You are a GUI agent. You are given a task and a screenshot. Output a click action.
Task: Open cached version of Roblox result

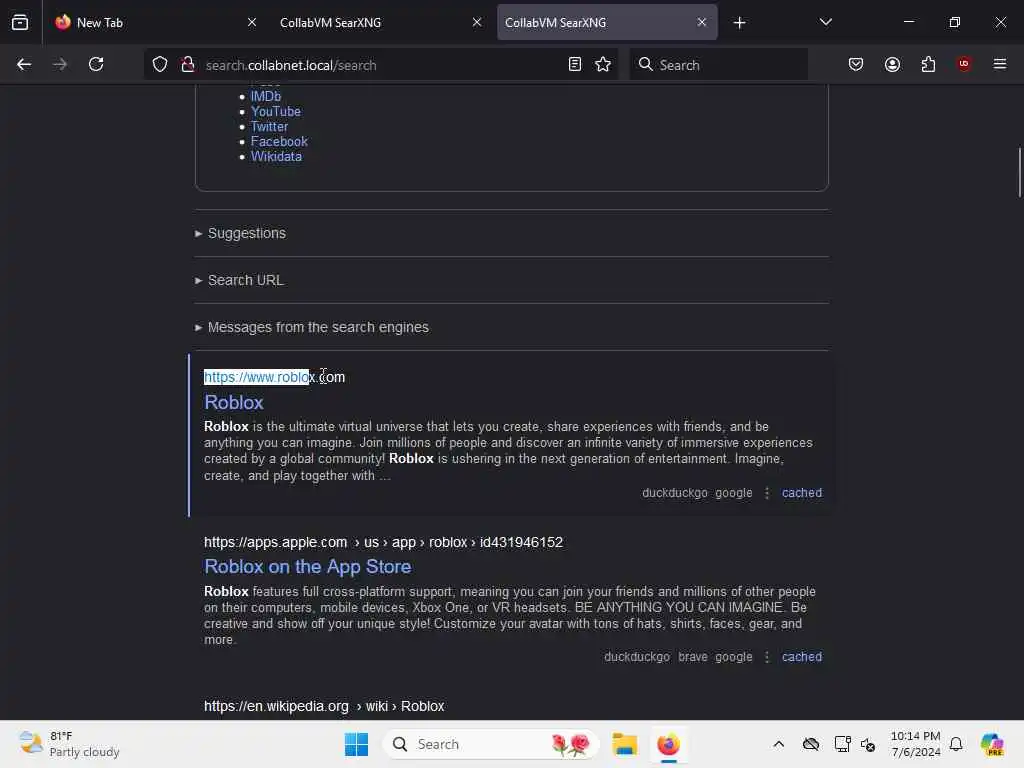coord(802,493)
